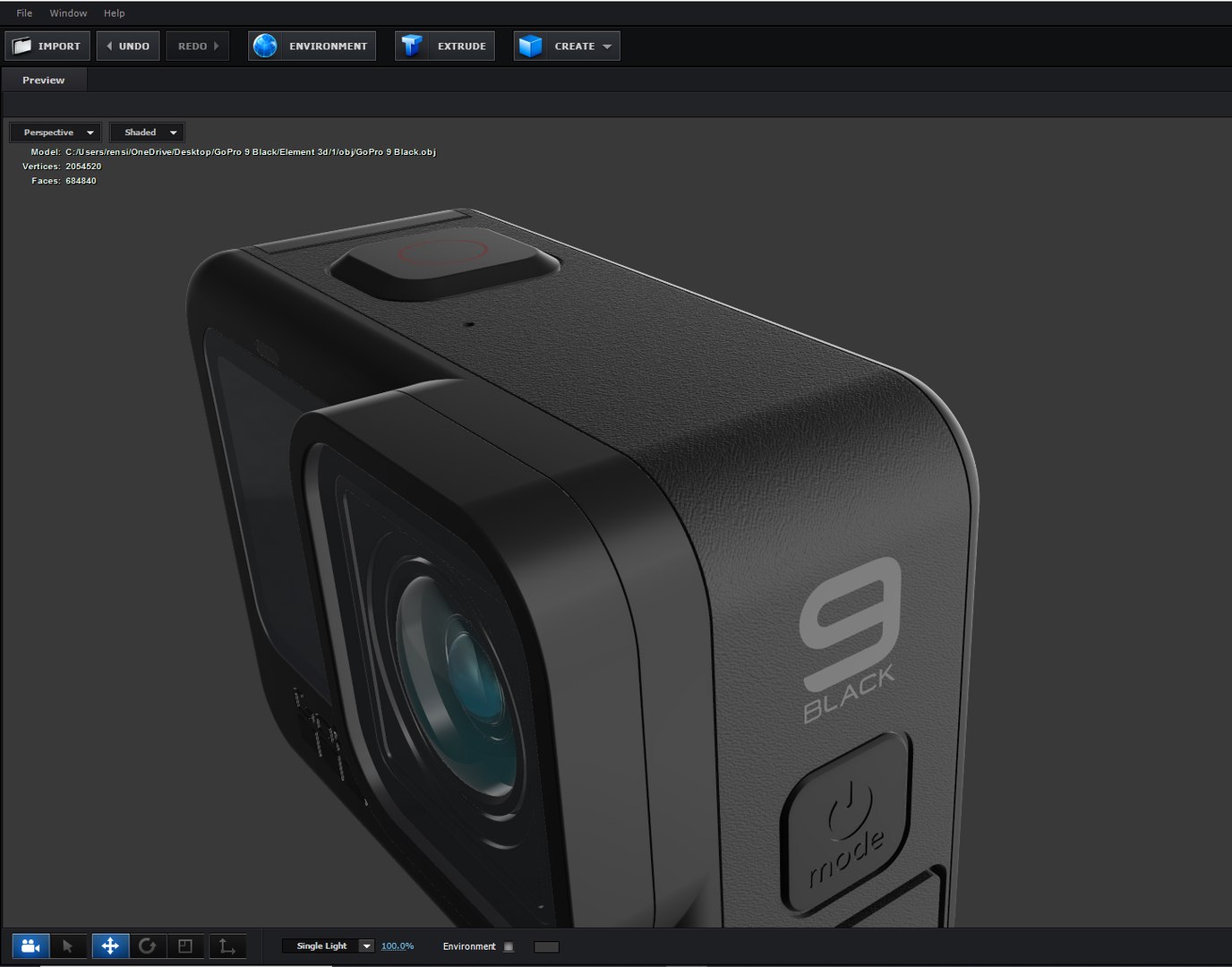Click the 100.0% light intensity value
This screenshot has width=1232, height=967.
398,946
